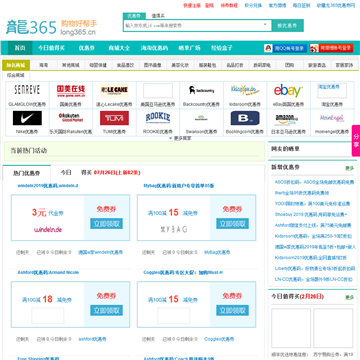Open the Swanson brand logo
360x360 pixels.
pyautogui.click(x=201, y=118)
